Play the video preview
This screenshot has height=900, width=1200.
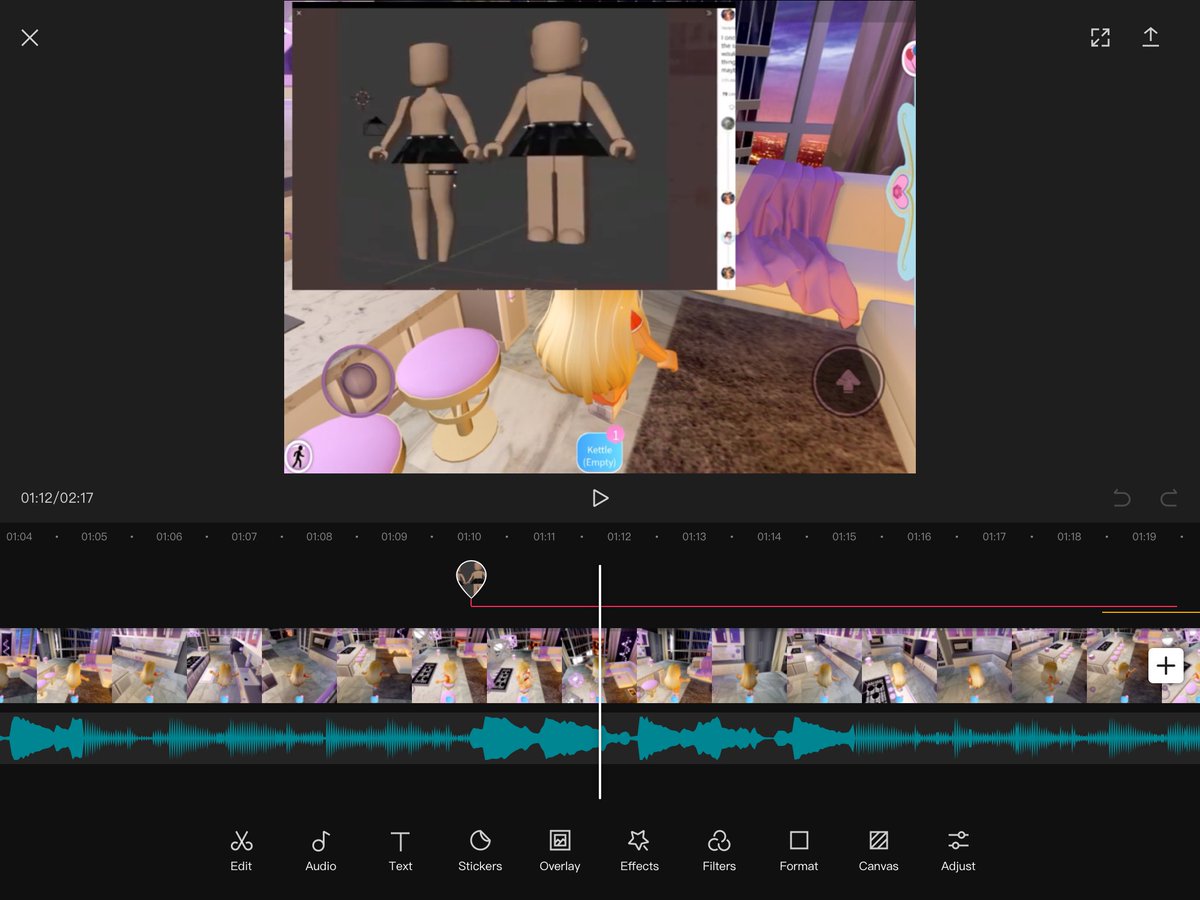[x=600, y=498]
